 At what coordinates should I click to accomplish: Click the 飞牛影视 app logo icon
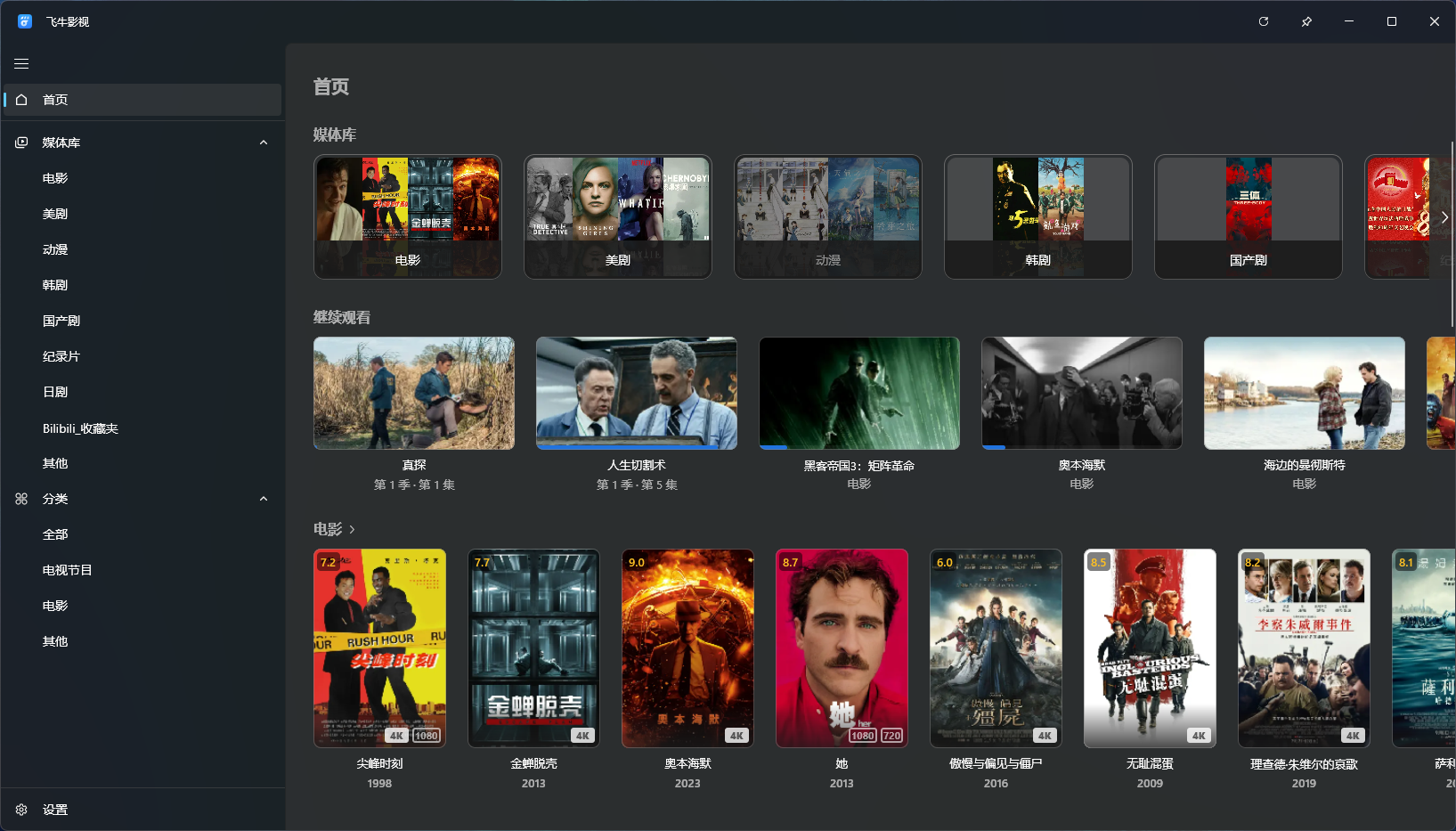pyautogui.click(x=25, y=21)
